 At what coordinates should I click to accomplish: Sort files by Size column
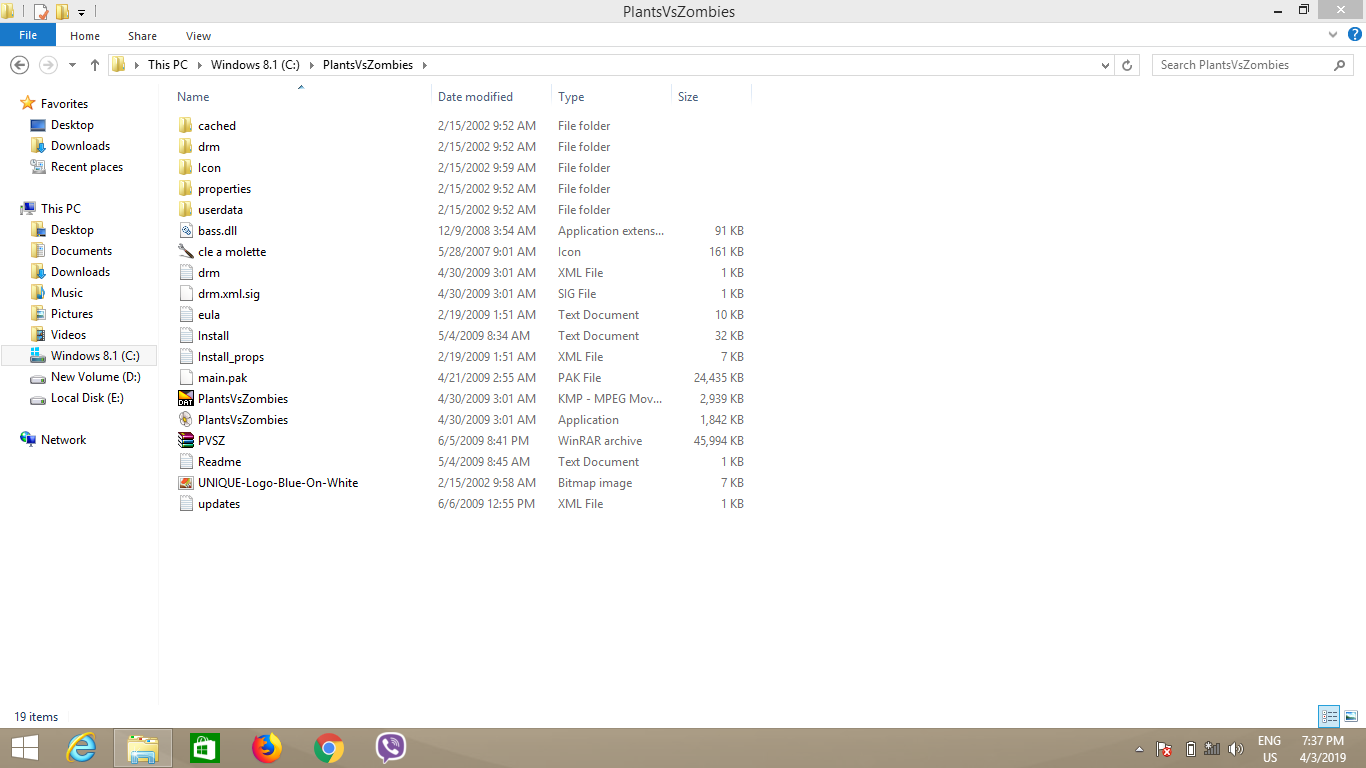point(711,97)
